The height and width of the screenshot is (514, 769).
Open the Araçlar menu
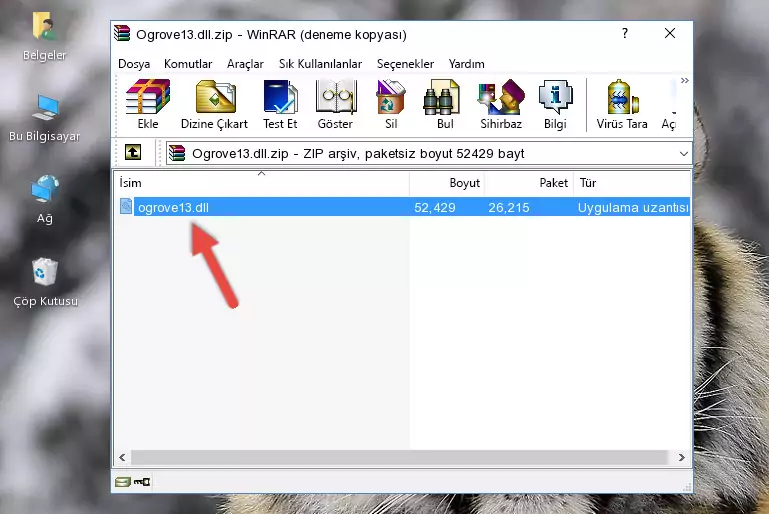245,64
